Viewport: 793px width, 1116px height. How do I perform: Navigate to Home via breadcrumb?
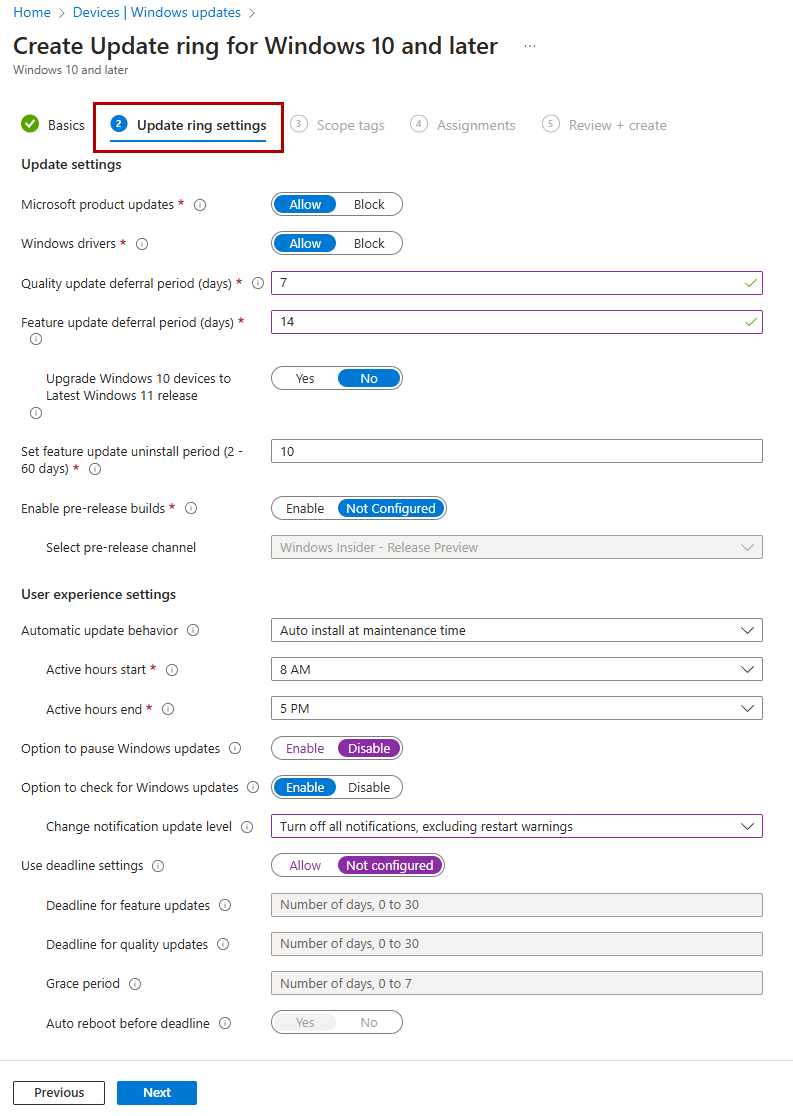(33, 12)
